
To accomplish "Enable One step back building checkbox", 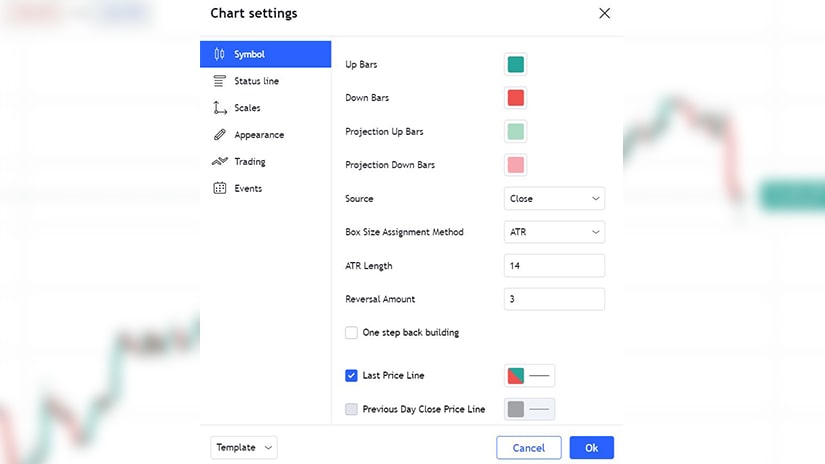I will (x=351, y=332).
